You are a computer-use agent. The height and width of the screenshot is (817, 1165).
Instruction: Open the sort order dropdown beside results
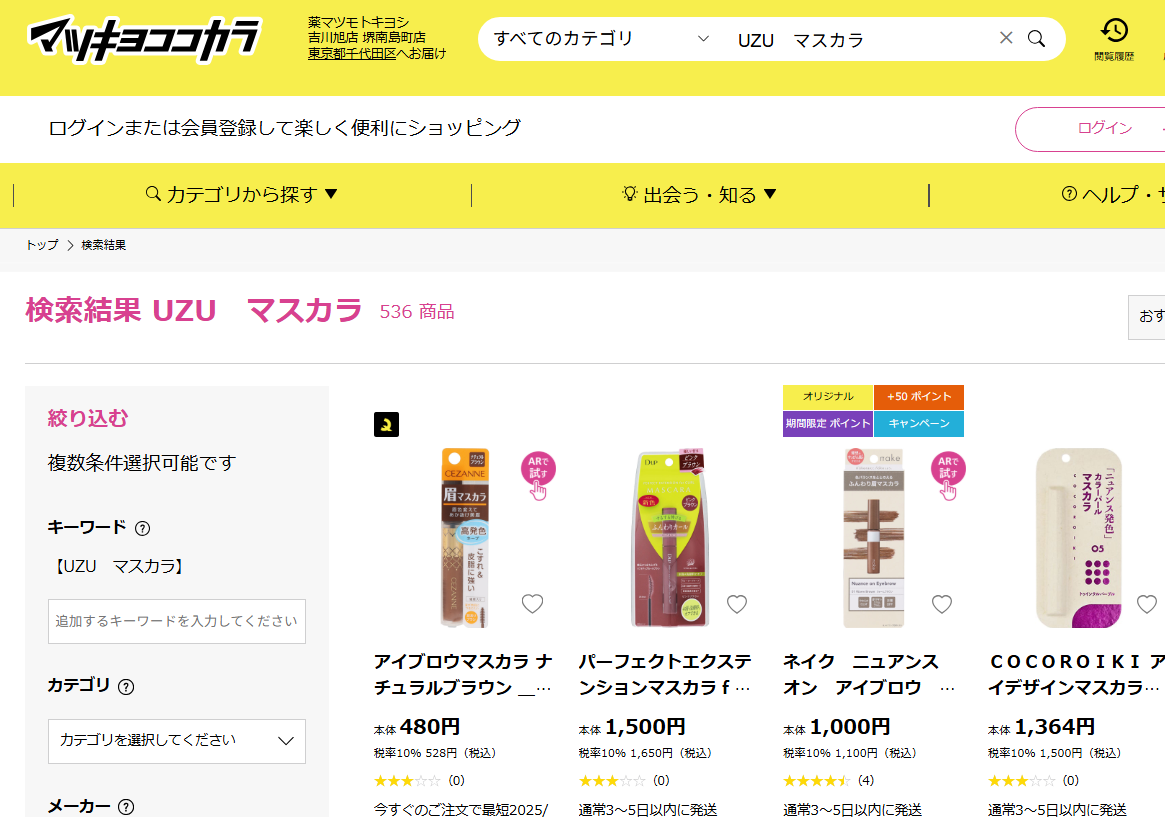tap(1146, 317)
